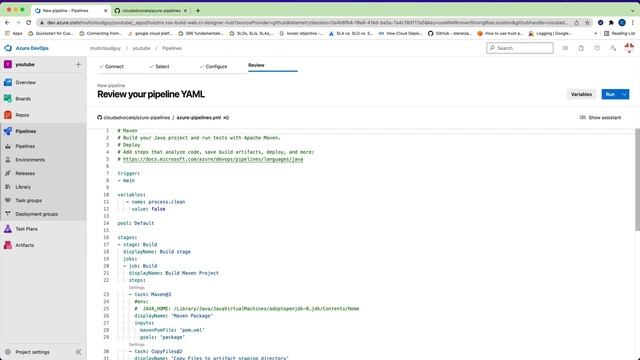Open the Reading List in bookmarks bar
The image size is (640, 360).
pyautogui.click(x=619, y=33)
